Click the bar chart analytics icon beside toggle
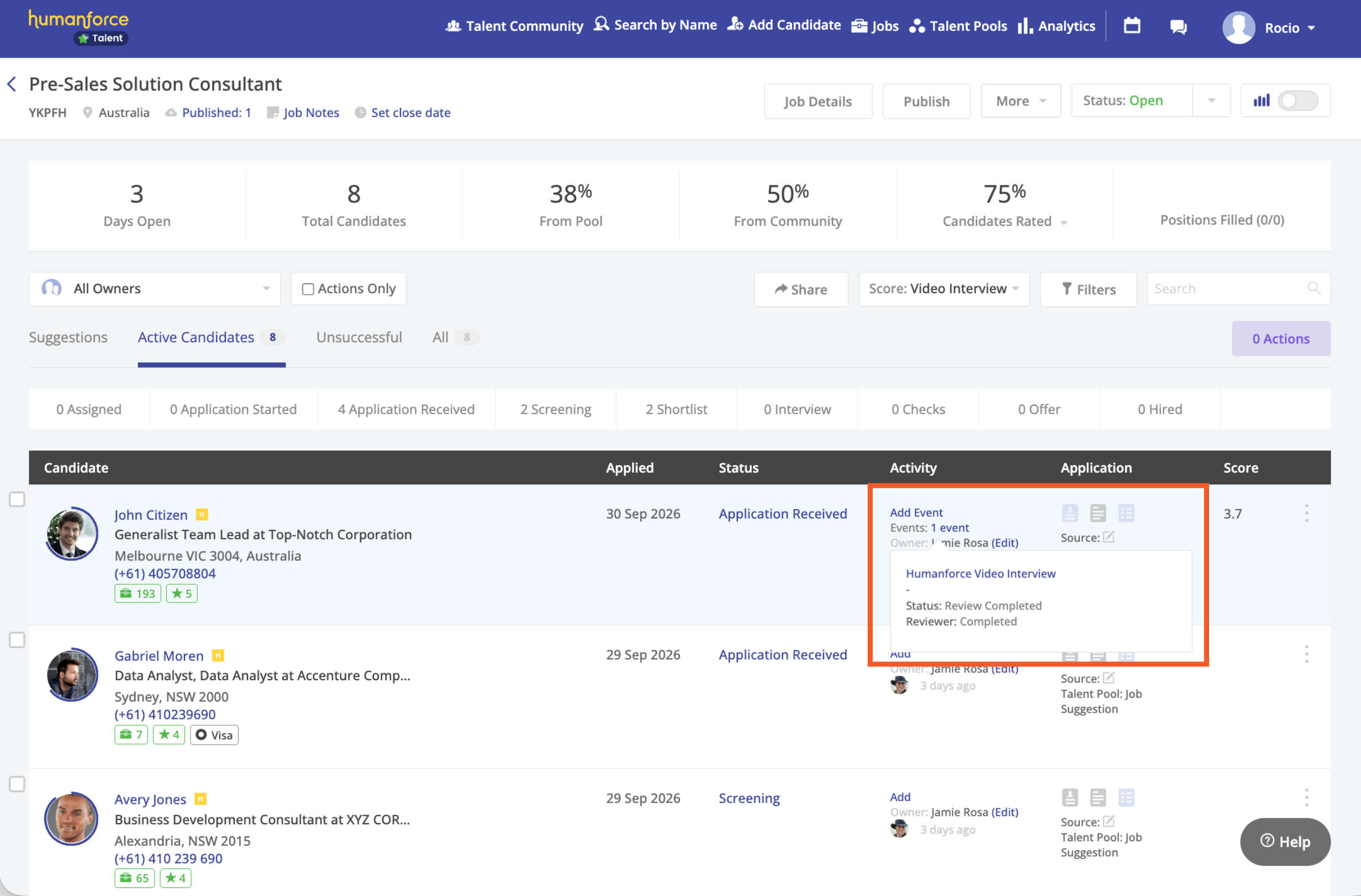The image size is (1361, 896). point(1261,100)
